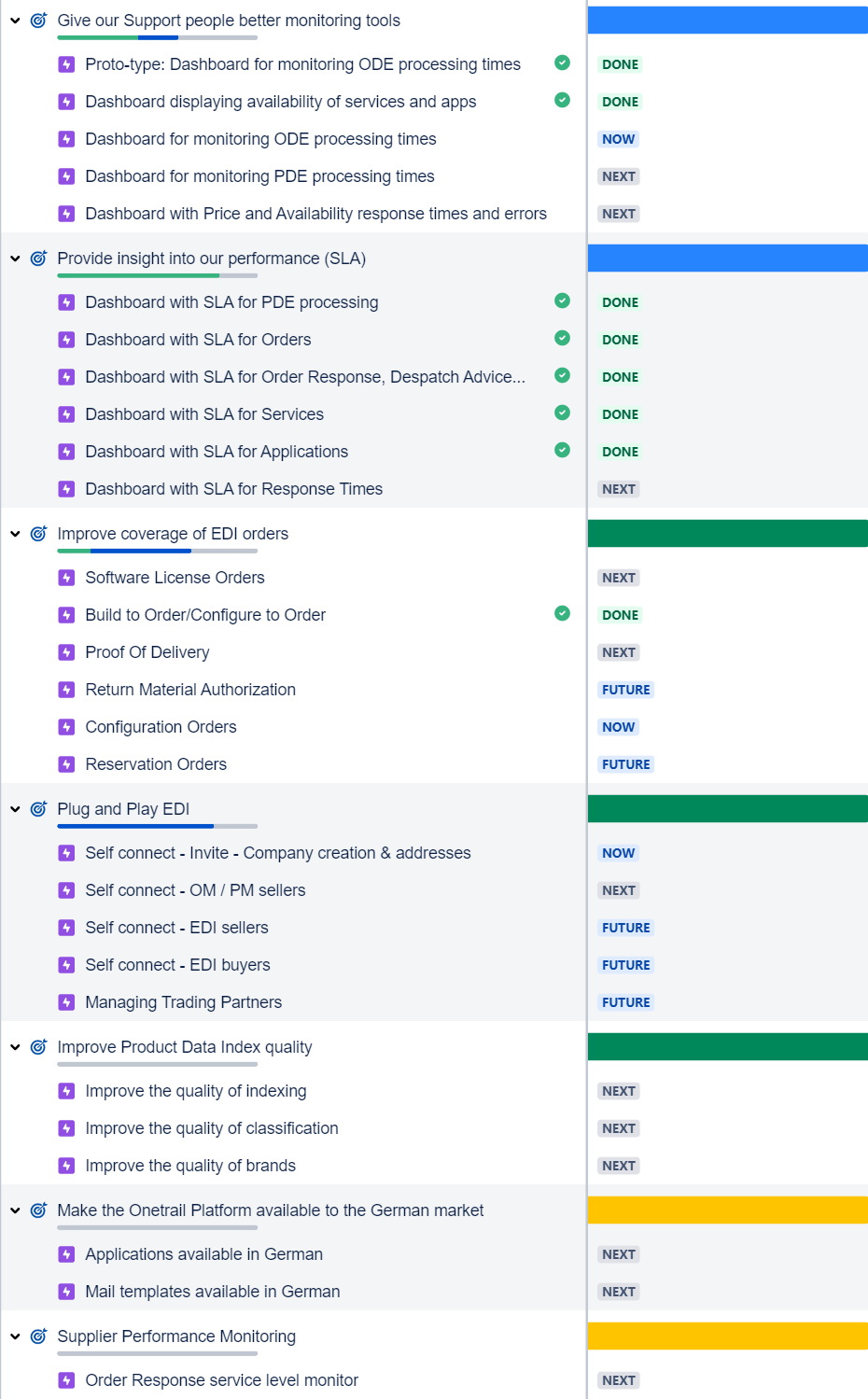Viewport: 868px width, 1399px height.
Task: Collapse the Improve Product Data Index quality section
Action: tap(15, 1047)
